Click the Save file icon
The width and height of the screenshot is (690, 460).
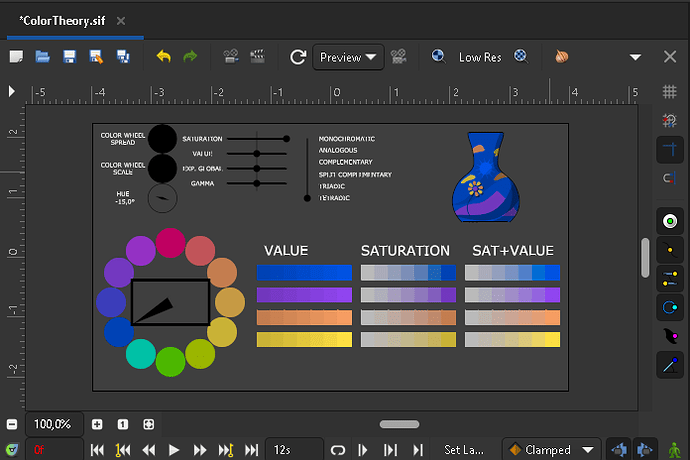tap(69, 57)
